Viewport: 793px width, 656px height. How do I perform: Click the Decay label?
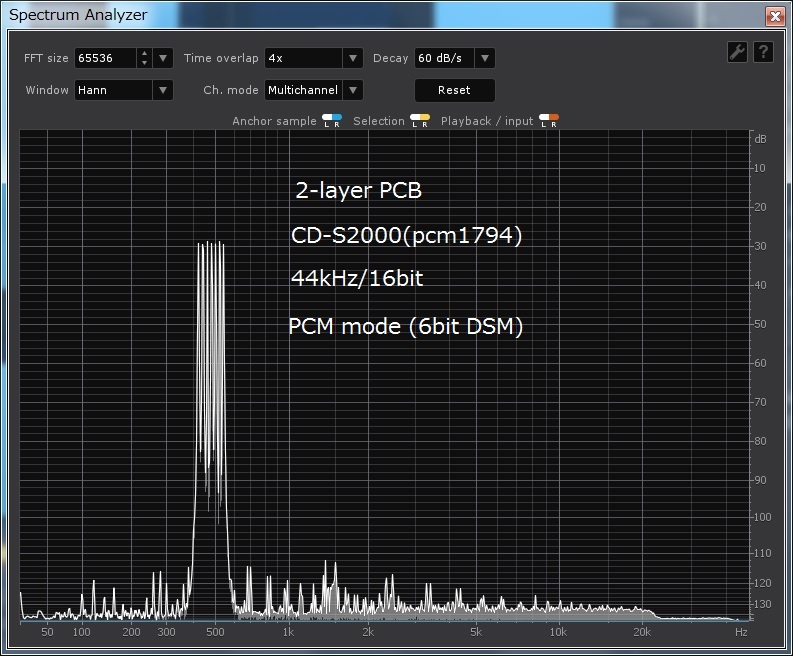point(390,58)
